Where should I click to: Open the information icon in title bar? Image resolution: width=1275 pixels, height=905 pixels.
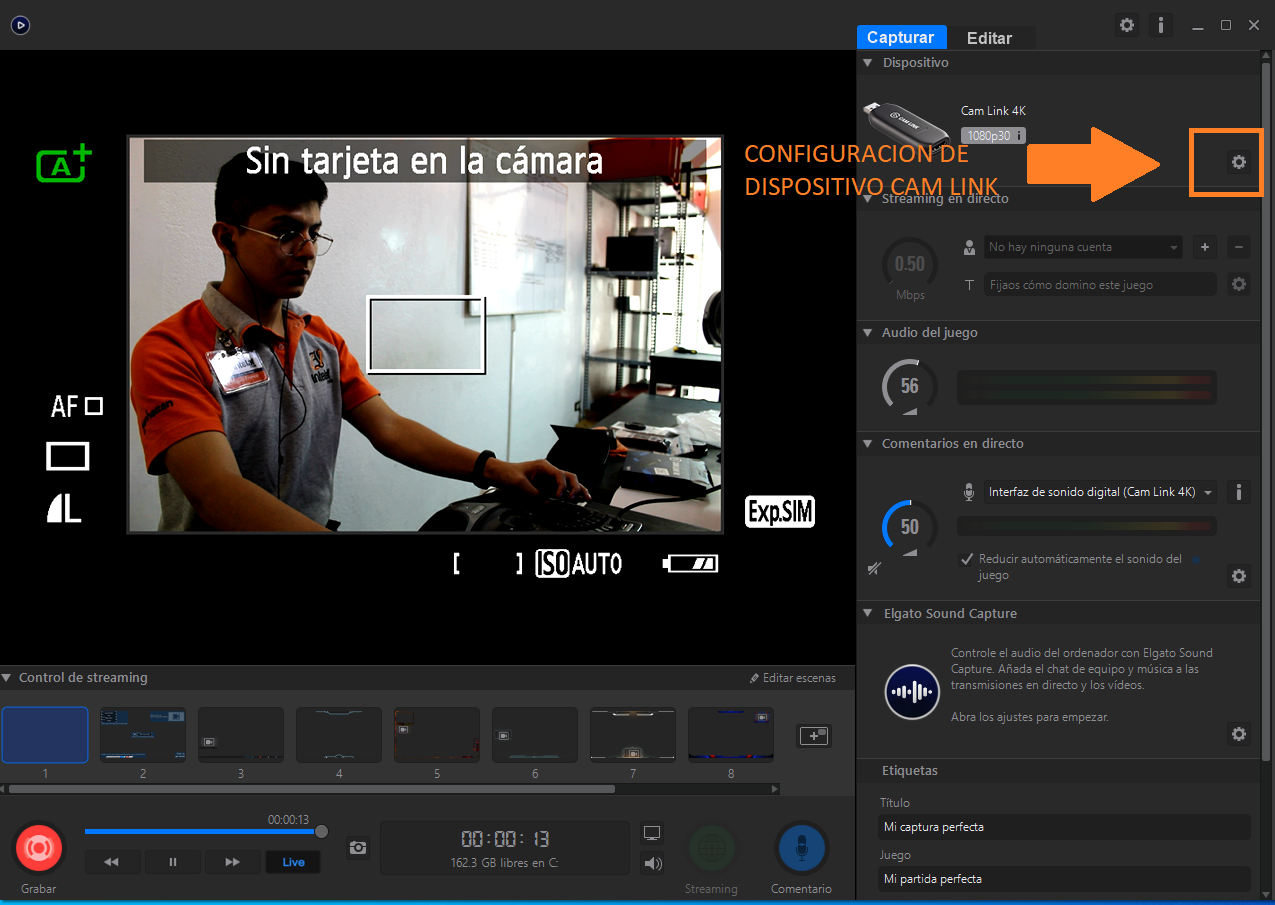pyautogui.click(x=1160, y=25)
